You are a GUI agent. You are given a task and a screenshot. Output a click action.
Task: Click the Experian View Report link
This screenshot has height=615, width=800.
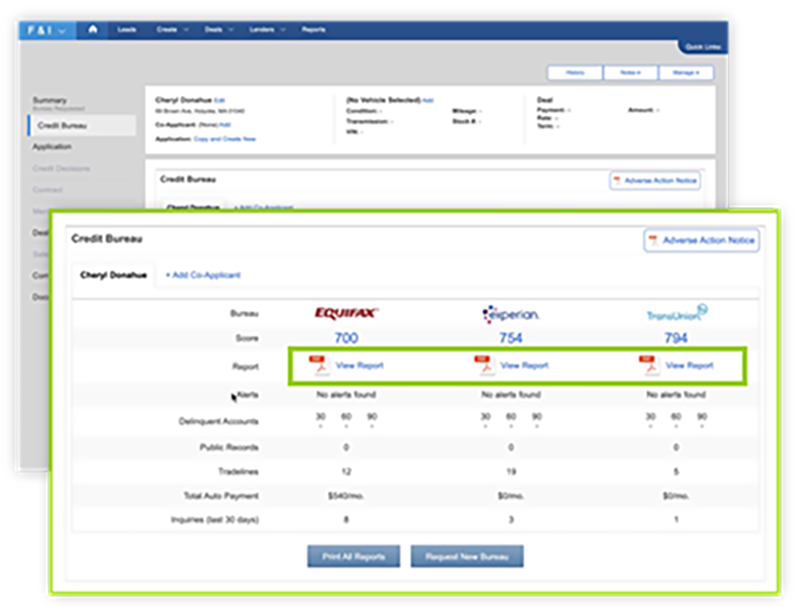pos(524,365)
